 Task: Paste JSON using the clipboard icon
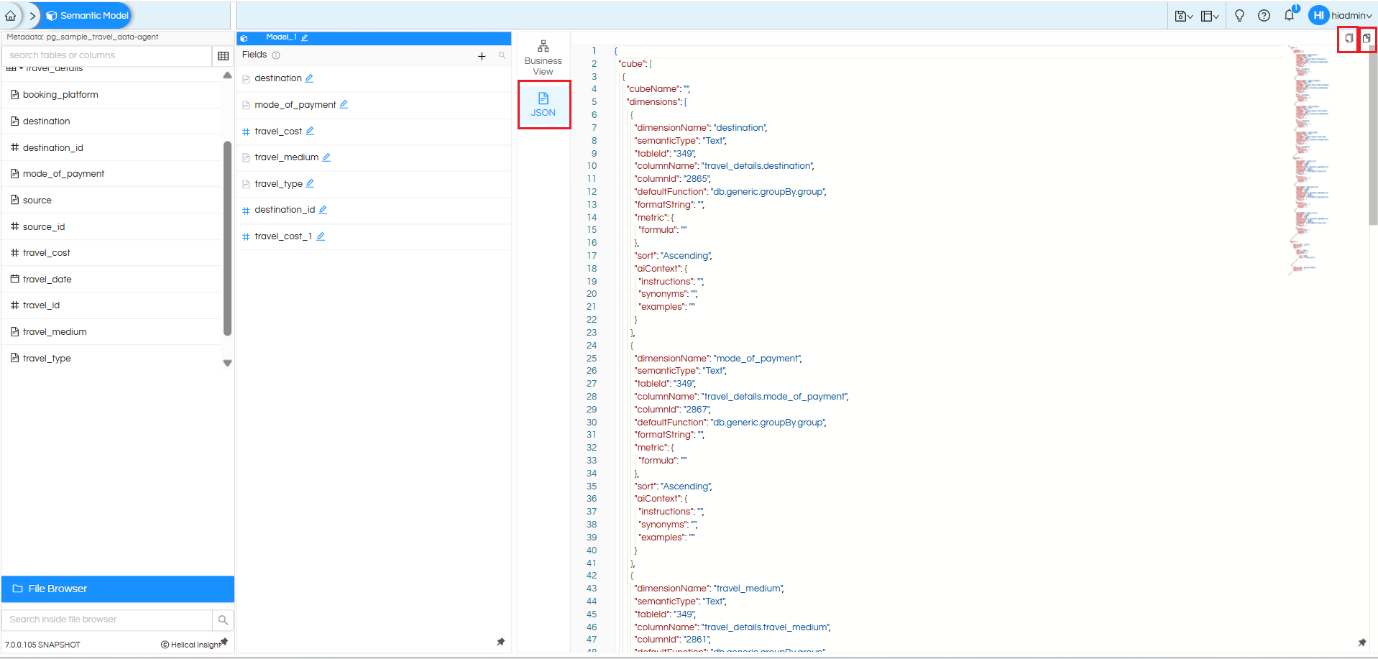click(x=1367, y=38)
